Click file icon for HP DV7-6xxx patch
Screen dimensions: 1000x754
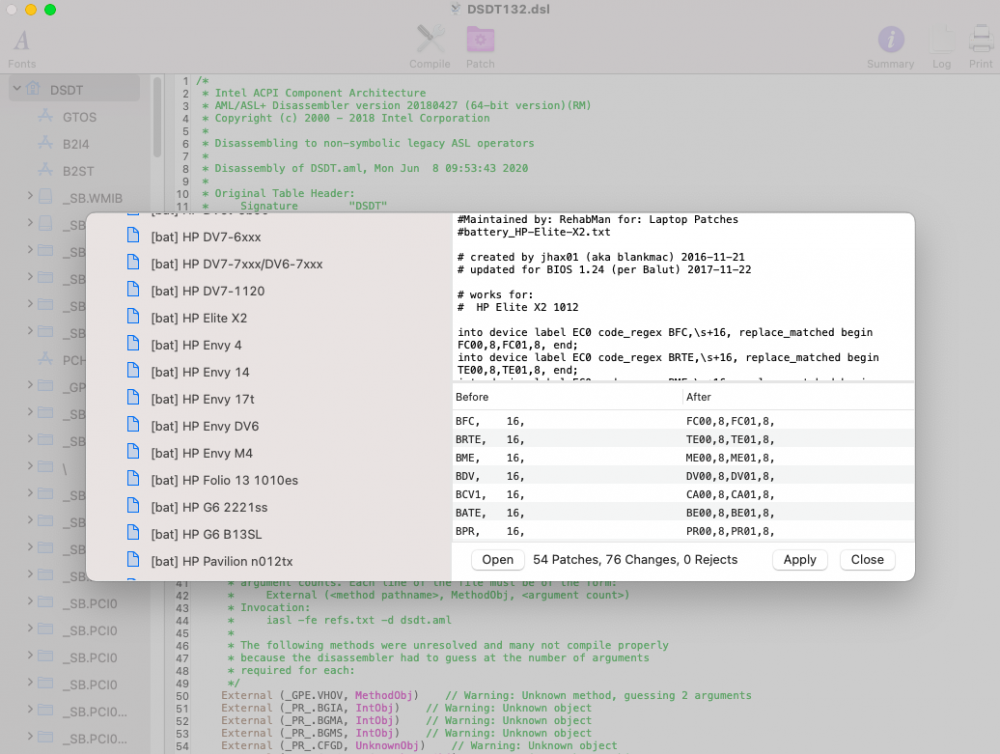(133, 236)
